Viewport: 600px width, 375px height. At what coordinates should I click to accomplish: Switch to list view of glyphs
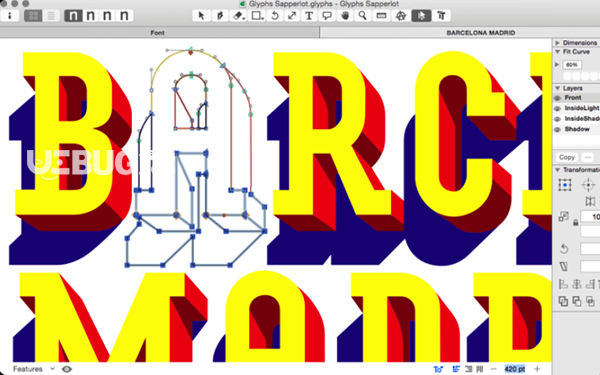click(51, 16)
